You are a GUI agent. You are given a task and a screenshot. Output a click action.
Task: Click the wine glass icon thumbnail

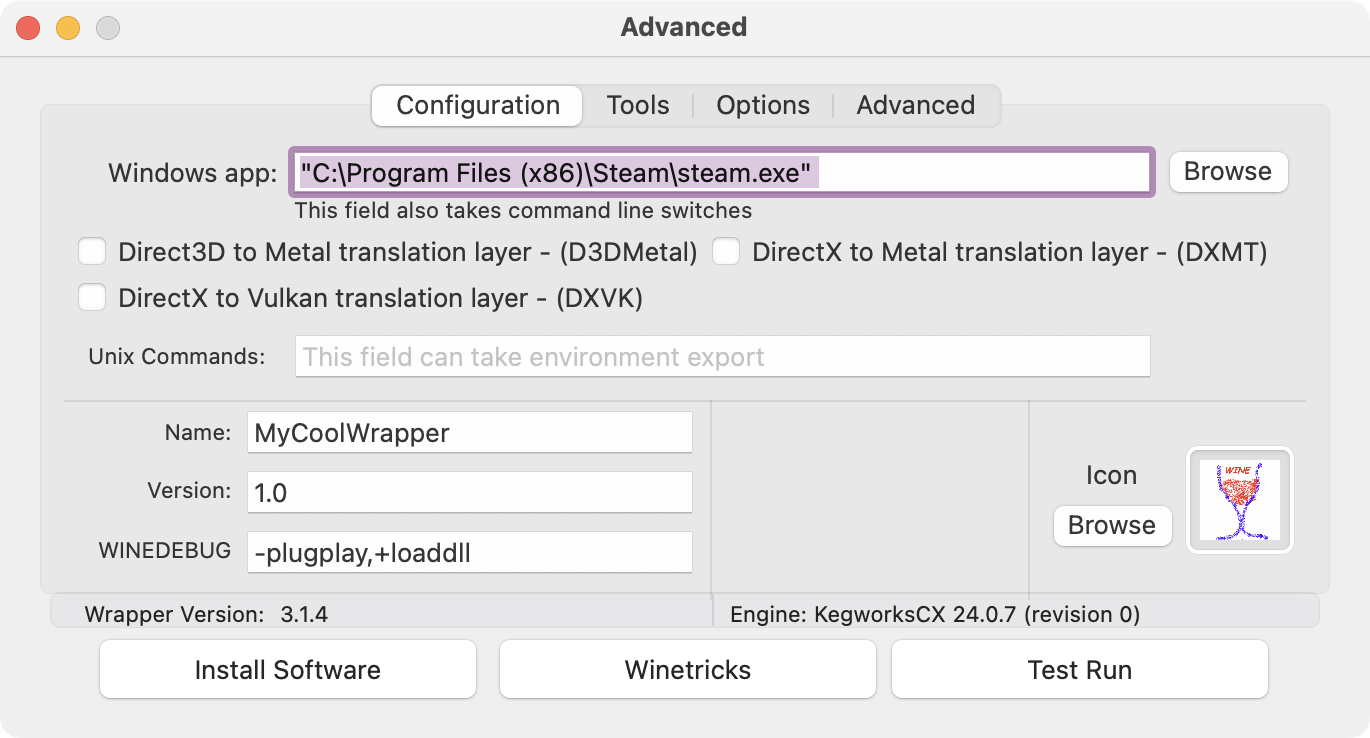(1239, 499)
